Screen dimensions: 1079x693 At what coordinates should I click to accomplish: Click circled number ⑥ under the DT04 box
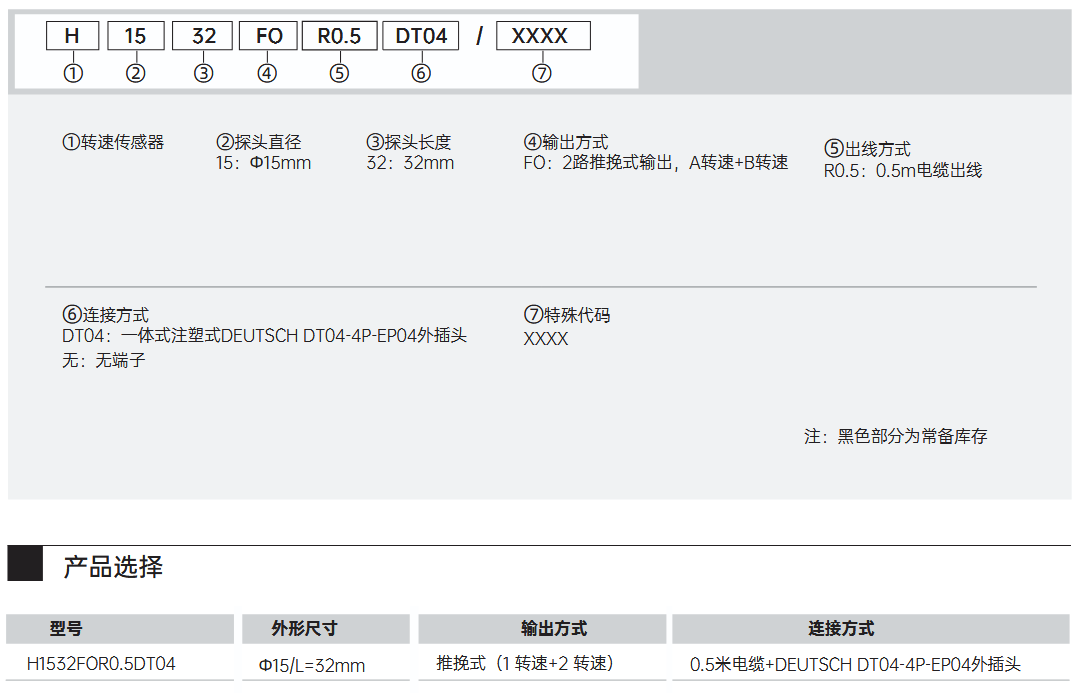point(421,73)
